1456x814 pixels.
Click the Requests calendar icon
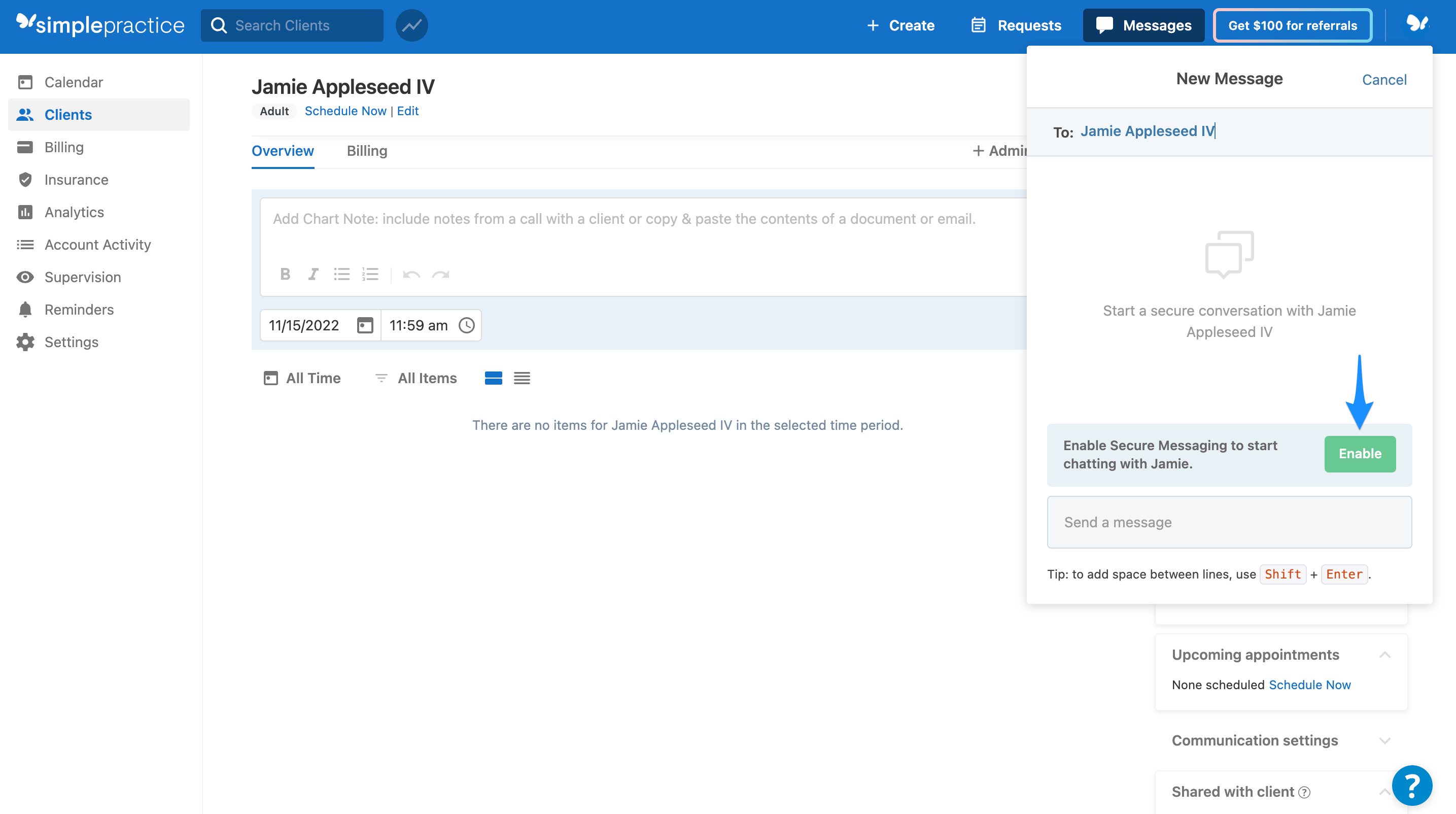pos(979,25)
